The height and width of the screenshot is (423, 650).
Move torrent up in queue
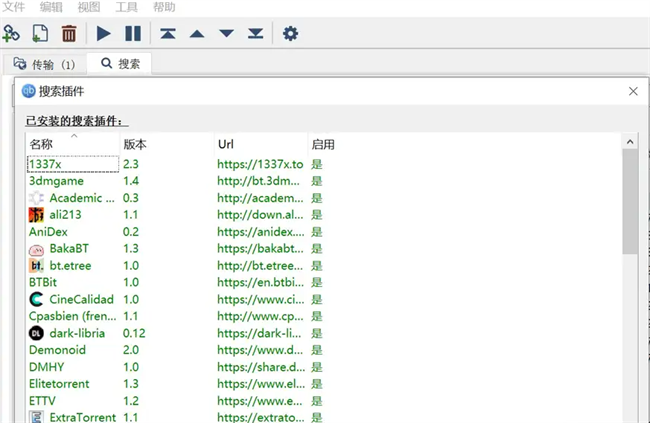pos(197,33)
